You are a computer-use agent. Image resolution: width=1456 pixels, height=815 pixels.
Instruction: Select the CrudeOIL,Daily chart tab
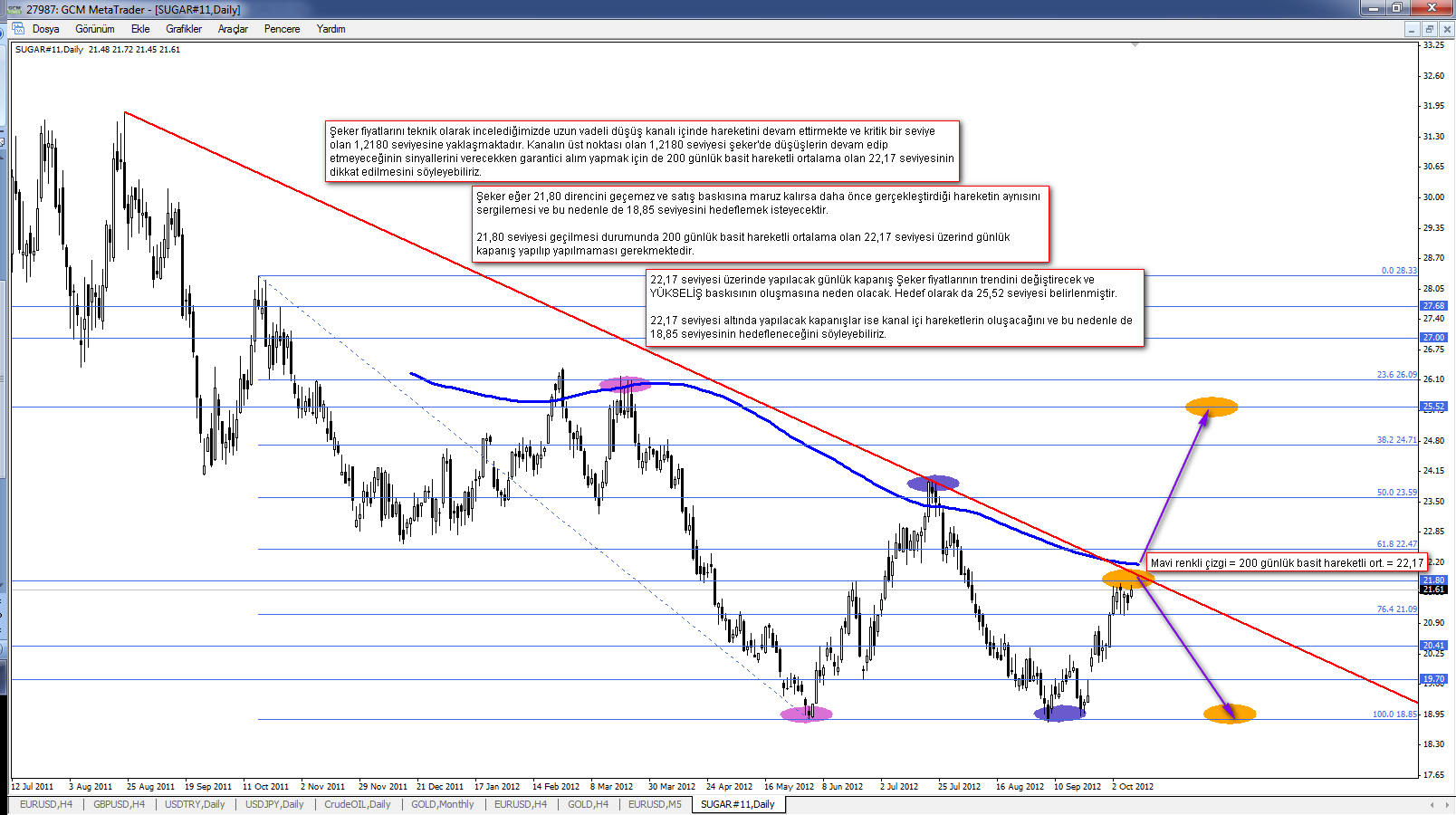358,804
